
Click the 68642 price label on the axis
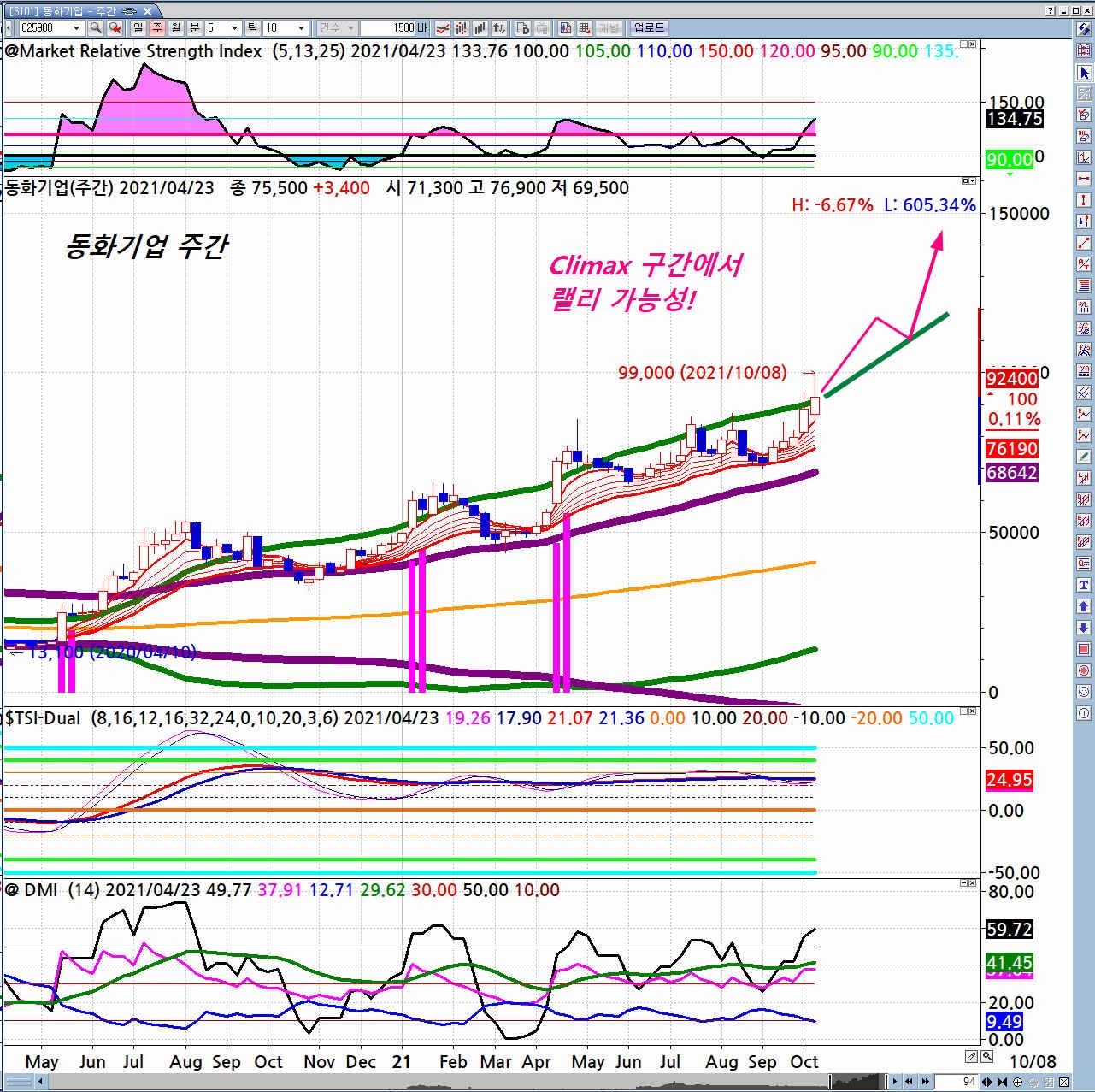(1012, 472)
